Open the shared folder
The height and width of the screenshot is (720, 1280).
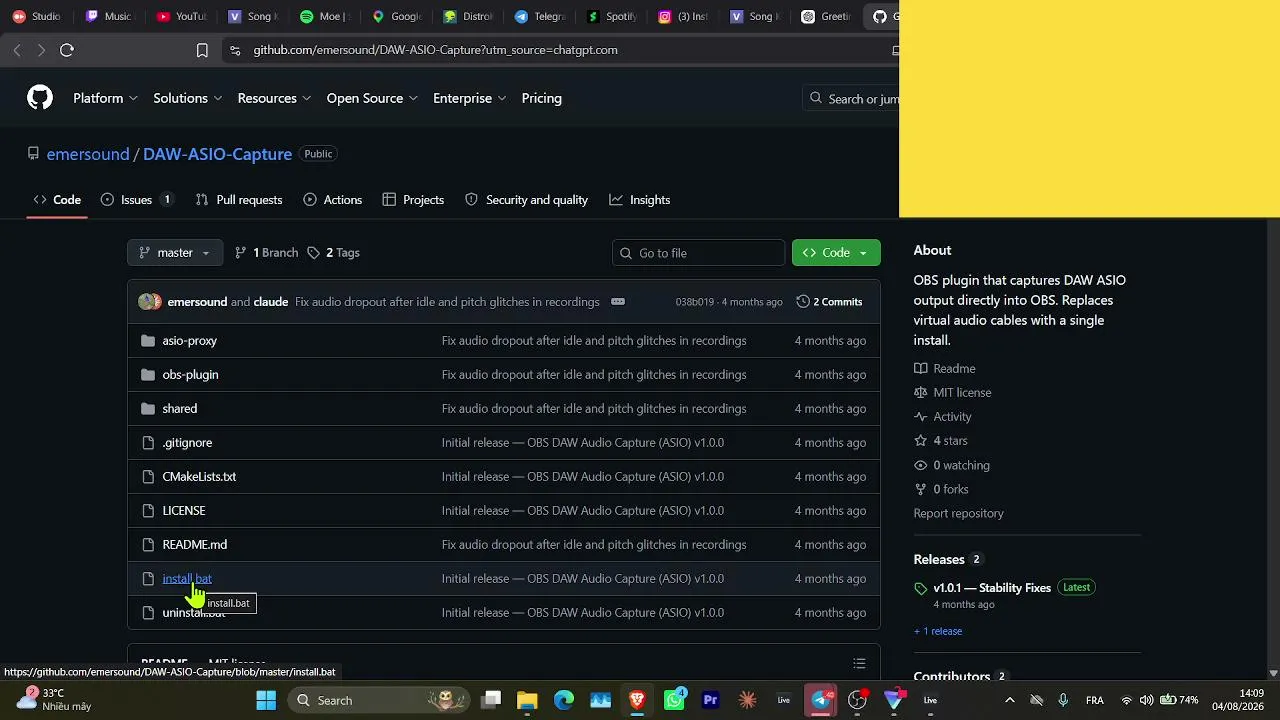pos(180,409)
